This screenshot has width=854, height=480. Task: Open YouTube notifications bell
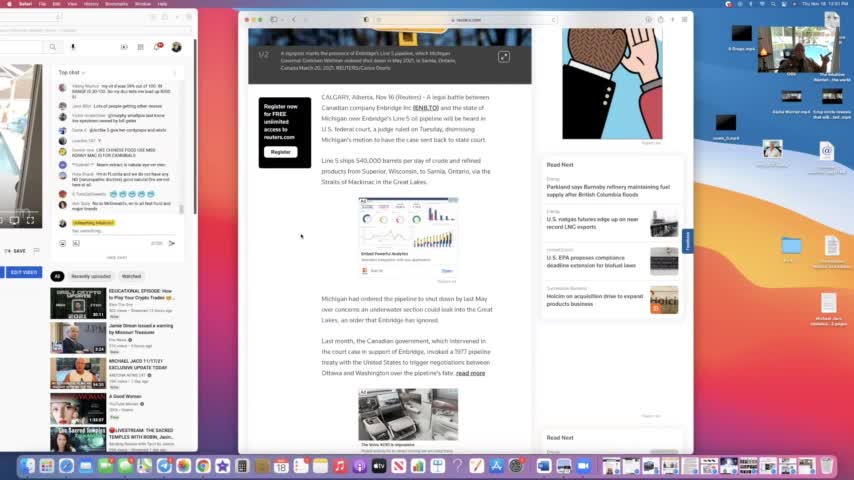tap(157, 47)
